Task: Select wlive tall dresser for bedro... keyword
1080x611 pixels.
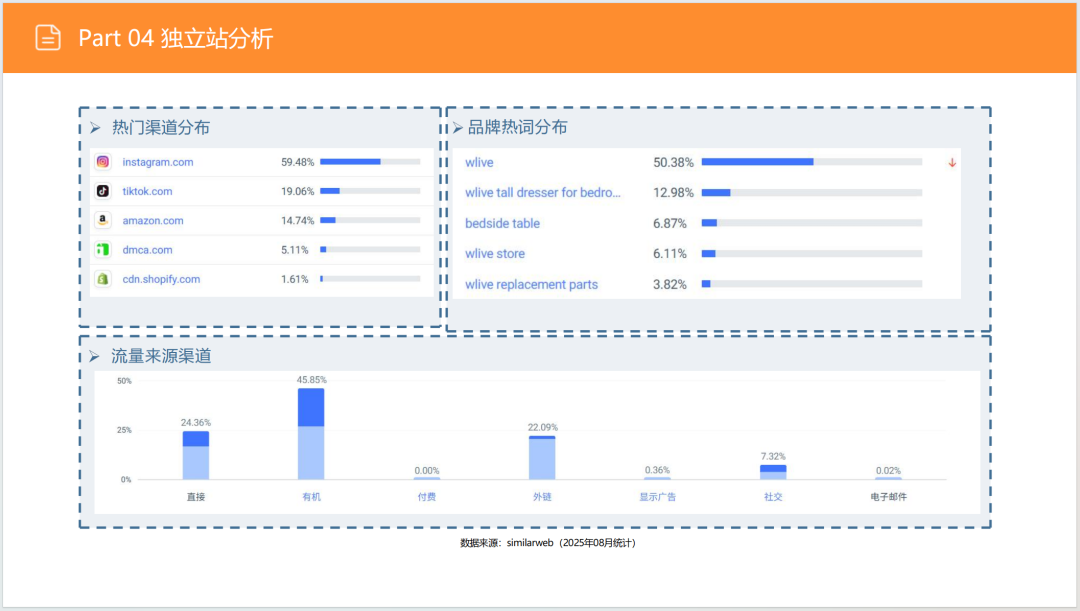Action: [543, 193]
